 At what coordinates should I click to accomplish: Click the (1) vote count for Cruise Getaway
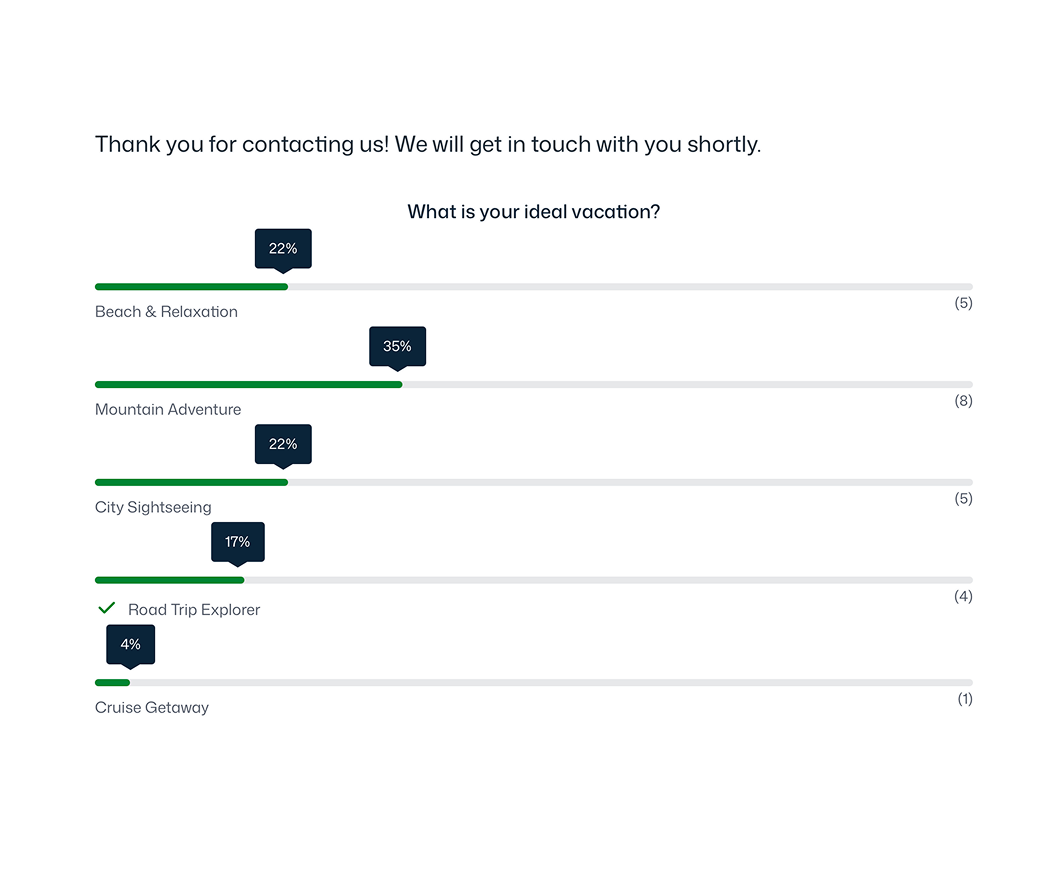pos(964,699)
